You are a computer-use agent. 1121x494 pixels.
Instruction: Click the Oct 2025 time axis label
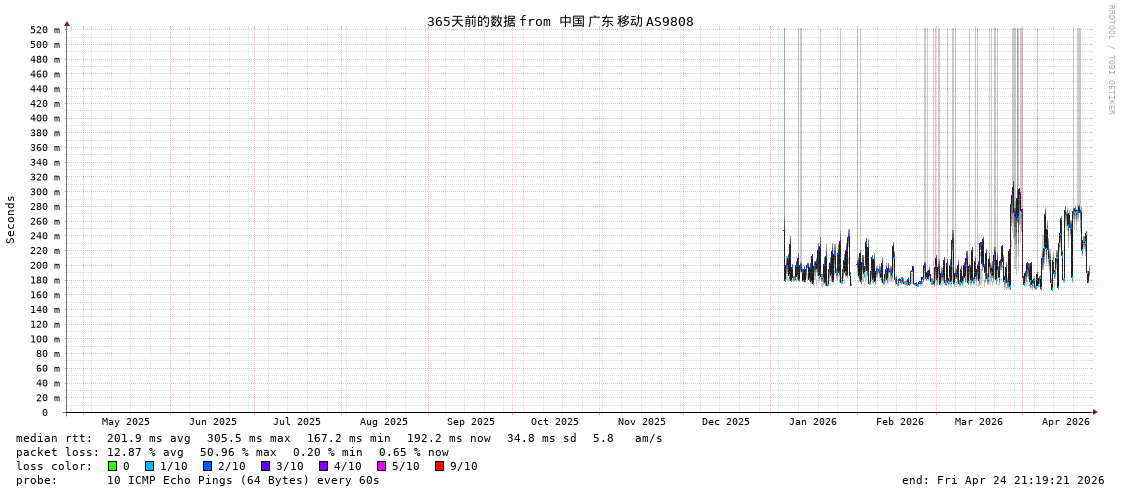point(554,422)
